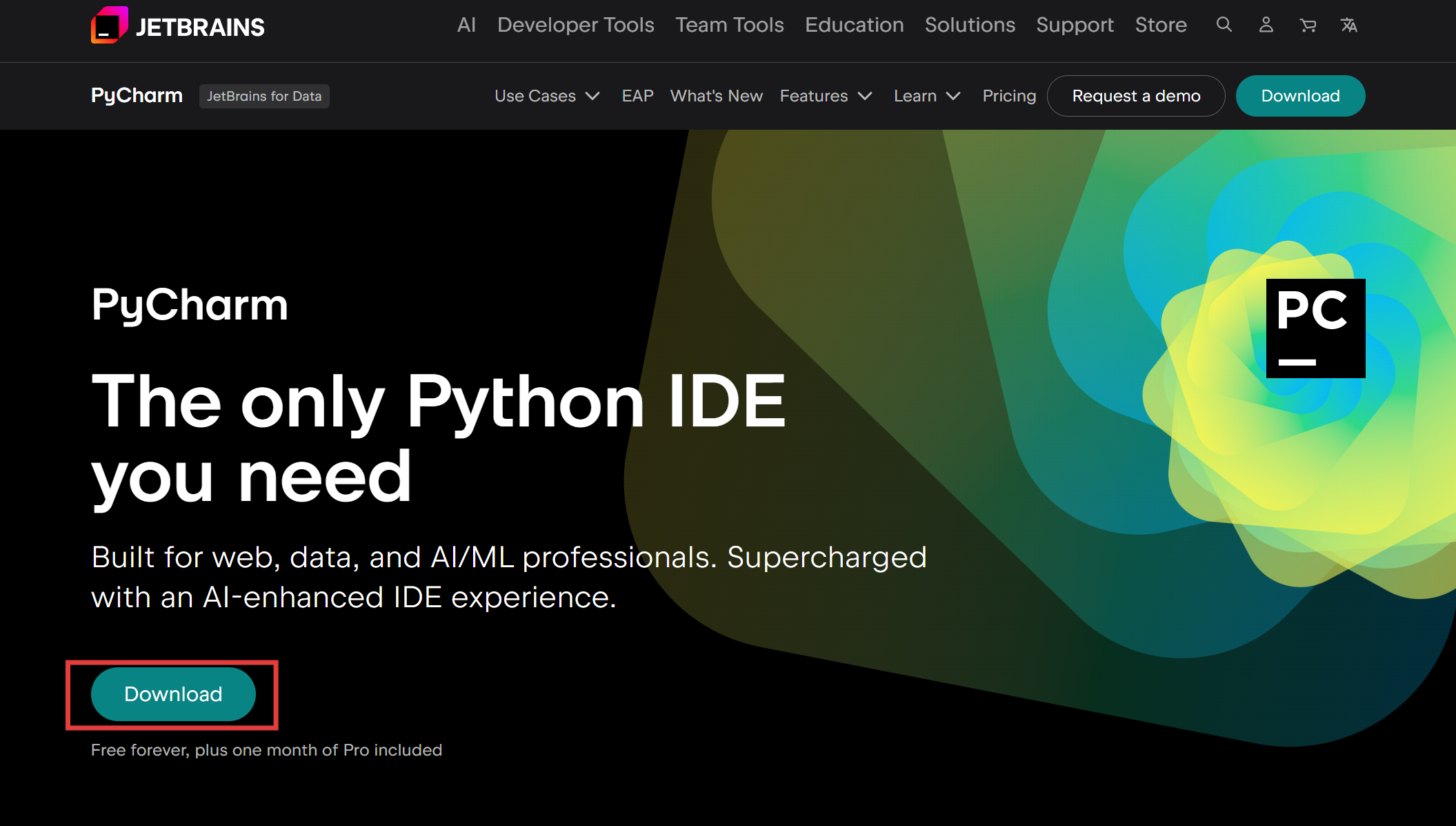Click the Download button in the hero
Viewport: 1456px width, 826px height.
point(172,694)
